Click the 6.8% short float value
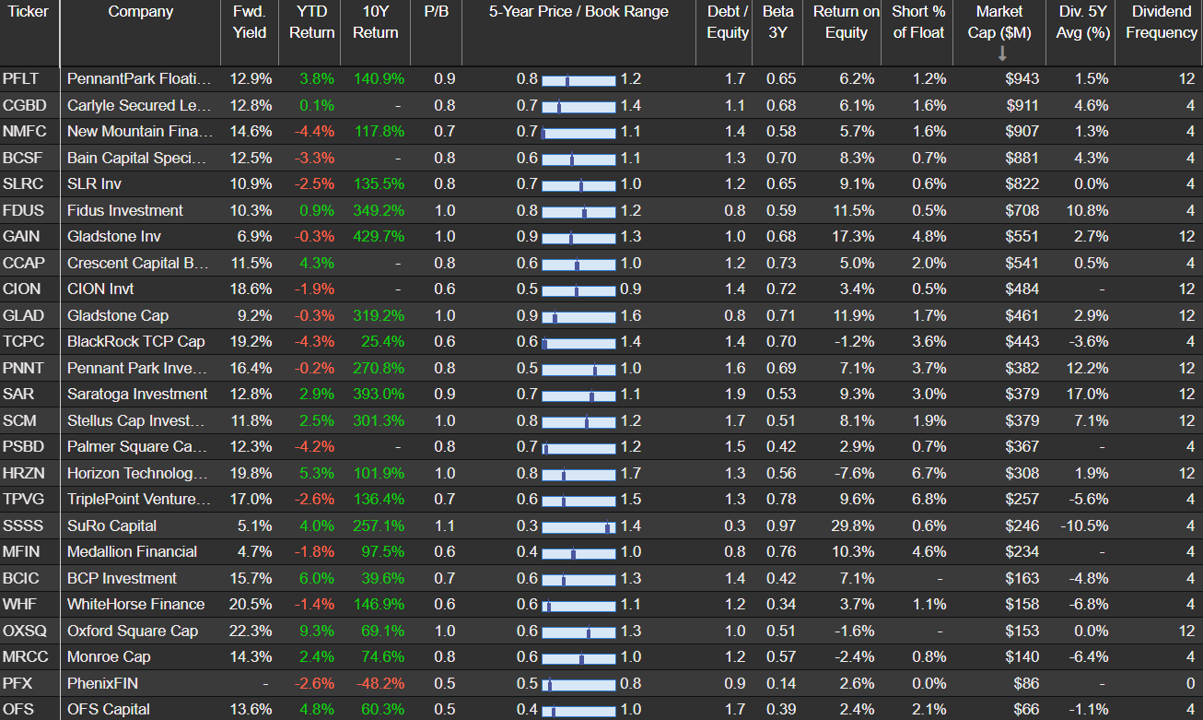The width and height of the screenshot is (1203, 720). [x=929, y=499]
